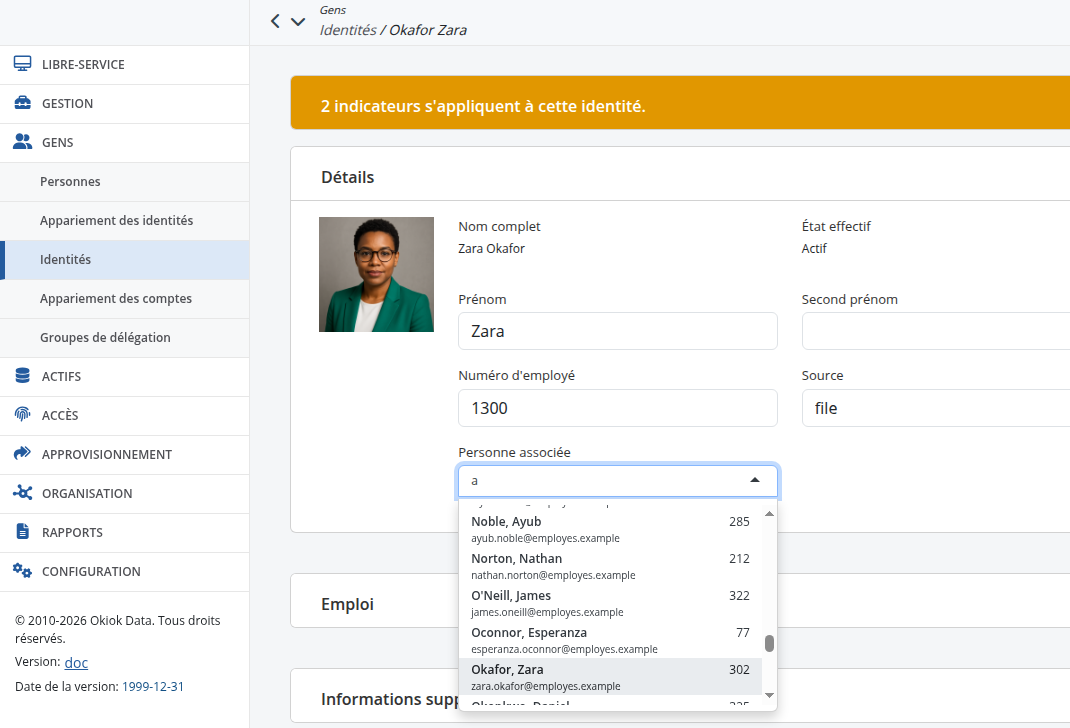Collapse the Personne associée dropdown arrow
The height and width of the screenshot is (728, 1070).
pyautogui.click(x=755, y=480)
